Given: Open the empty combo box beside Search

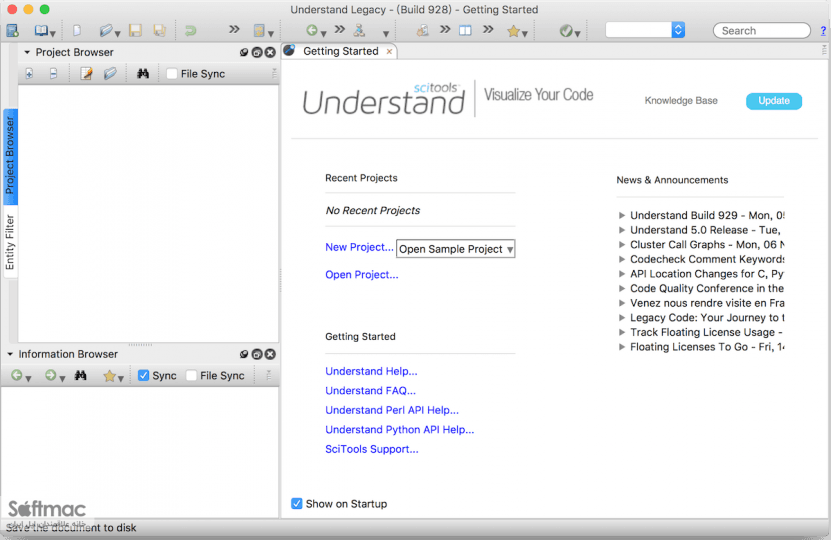Looking at the screenshot, I should point(645,30).
